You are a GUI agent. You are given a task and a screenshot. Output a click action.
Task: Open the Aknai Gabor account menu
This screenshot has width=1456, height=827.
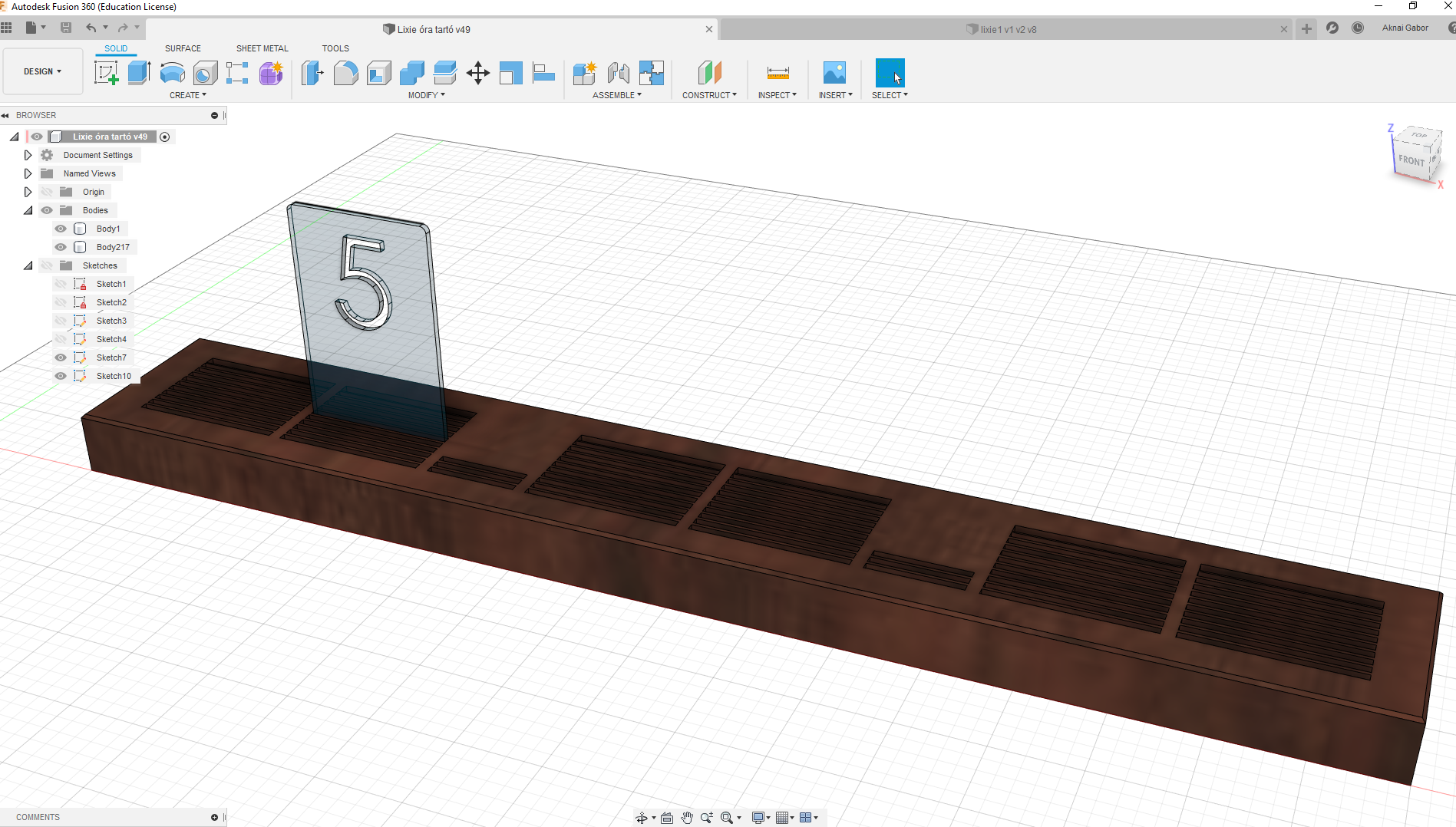(x=1405, y=28)
